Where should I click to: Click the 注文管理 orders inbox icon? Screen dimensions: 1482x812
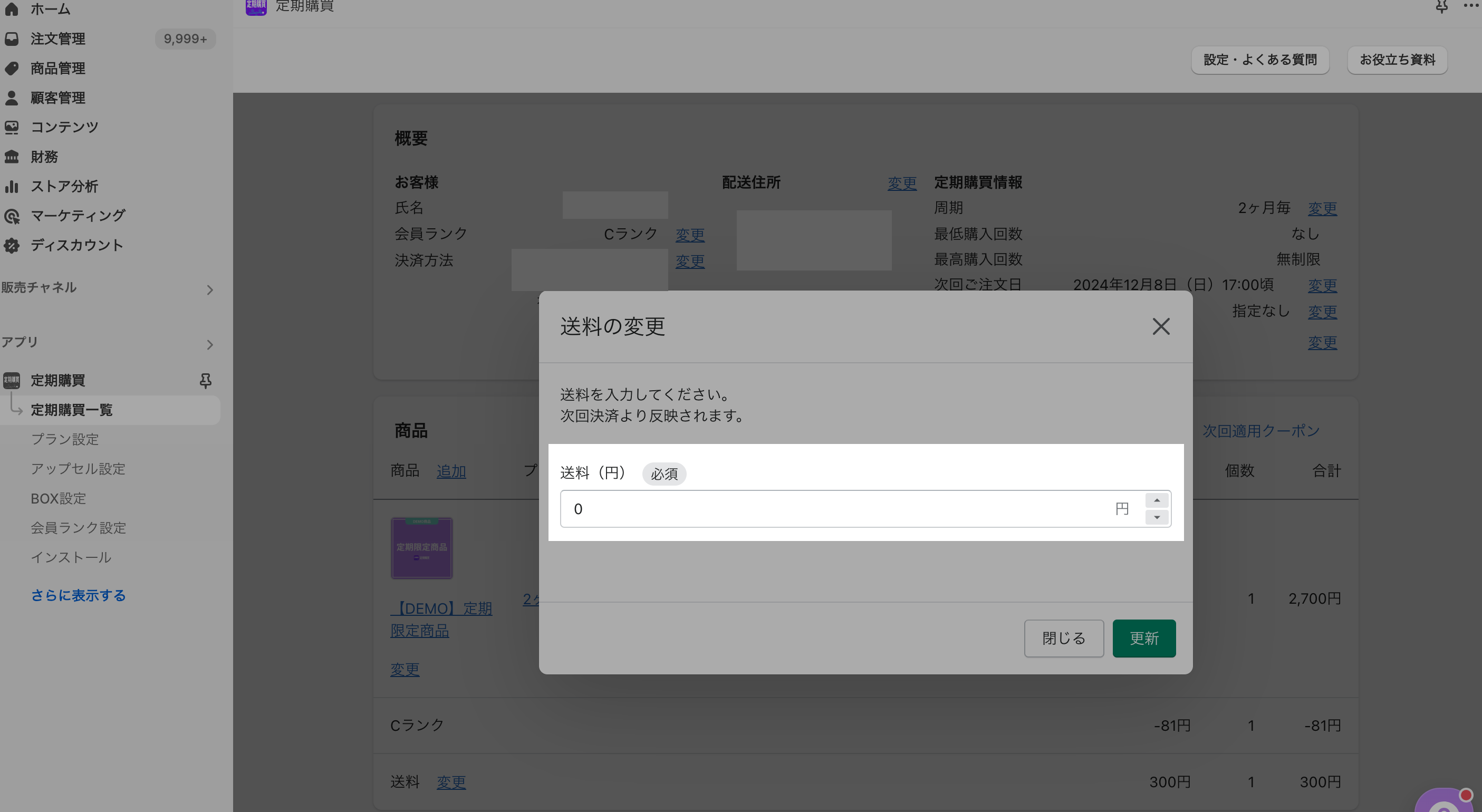12,38
